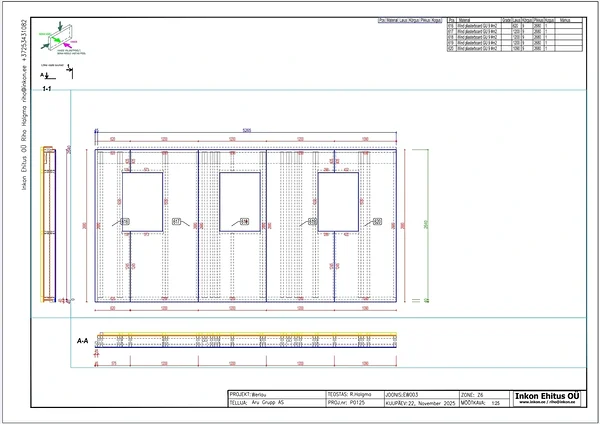This screenshot has height=424, width=600.
Task: Select the last plasterboard row in materials table
Action: [x=464, y=49]
